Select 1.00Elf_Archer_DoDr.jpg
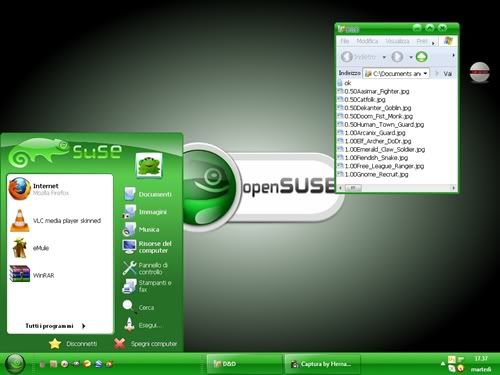The width and height of the screenshot is (500, 375). point(374,141)
